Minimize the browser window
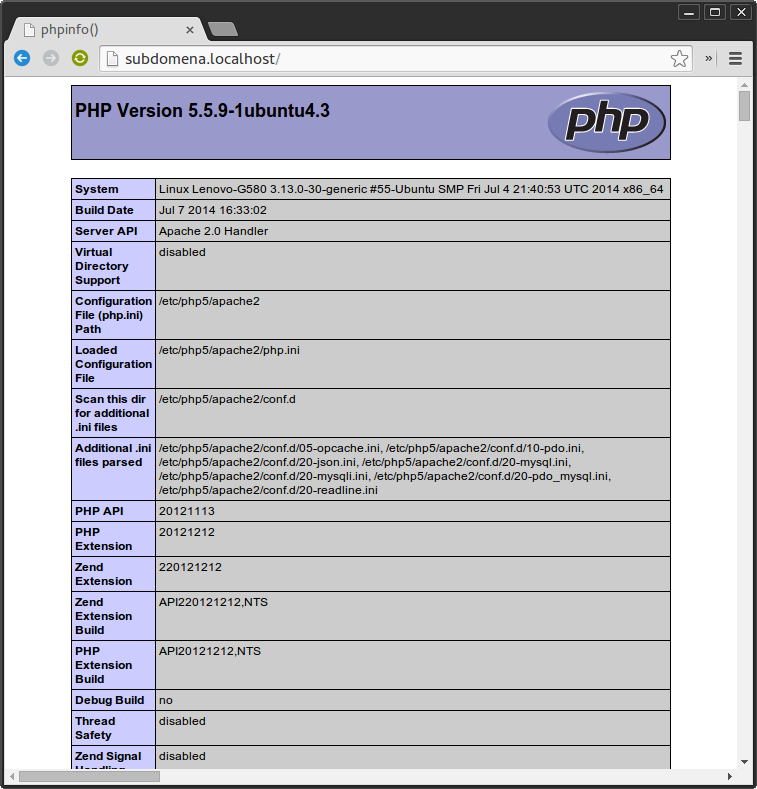This screenshot has height=789, width=757. coord(689,12)
